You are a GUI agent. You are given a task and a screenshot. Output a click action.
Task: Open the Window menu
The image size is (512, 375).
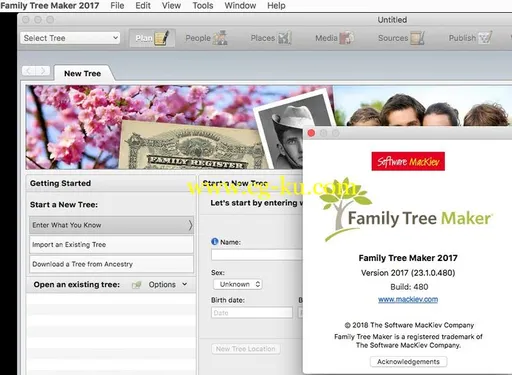coord(240,6)
